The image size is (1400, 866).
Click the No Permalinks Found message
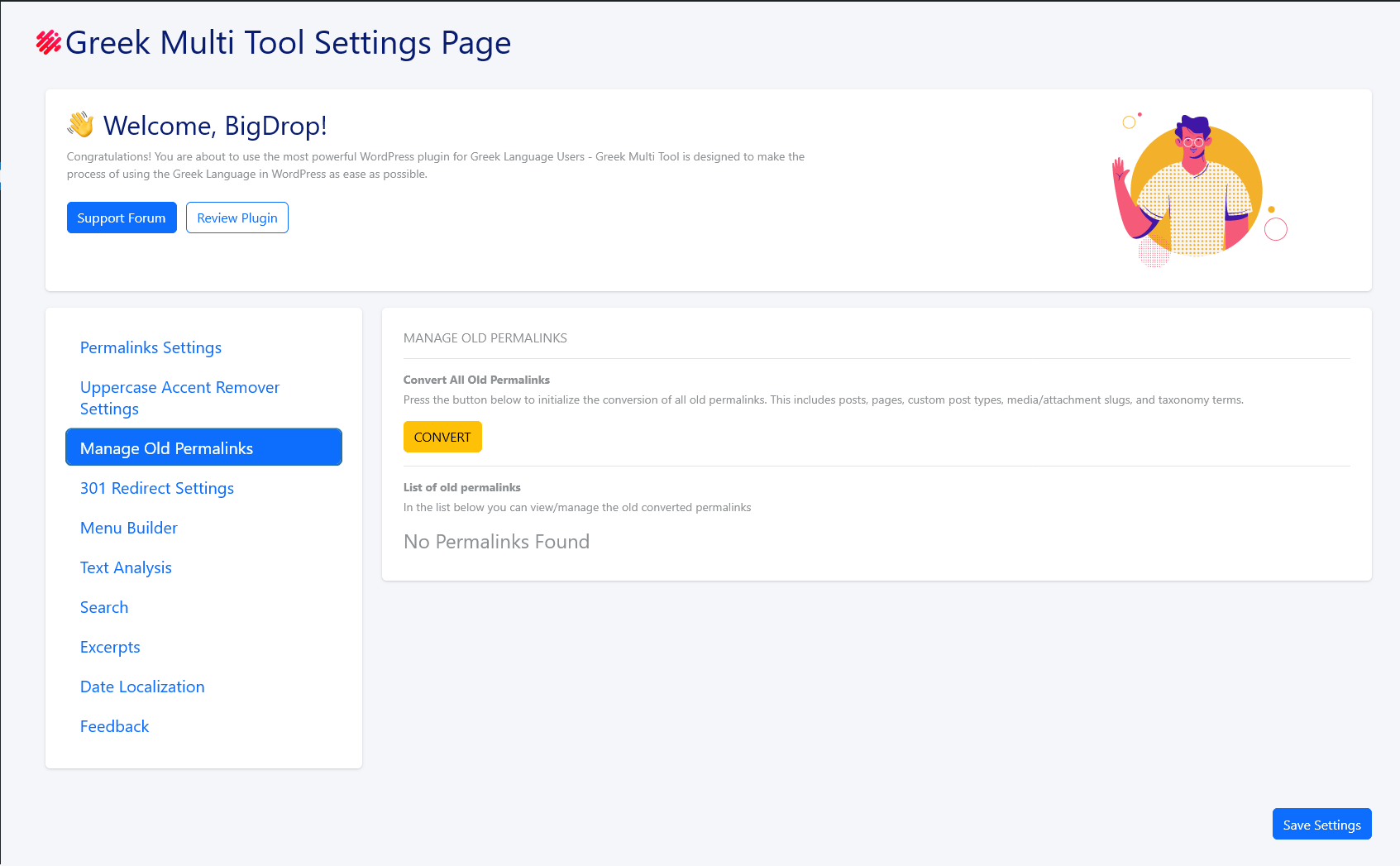tap(496, 542)
